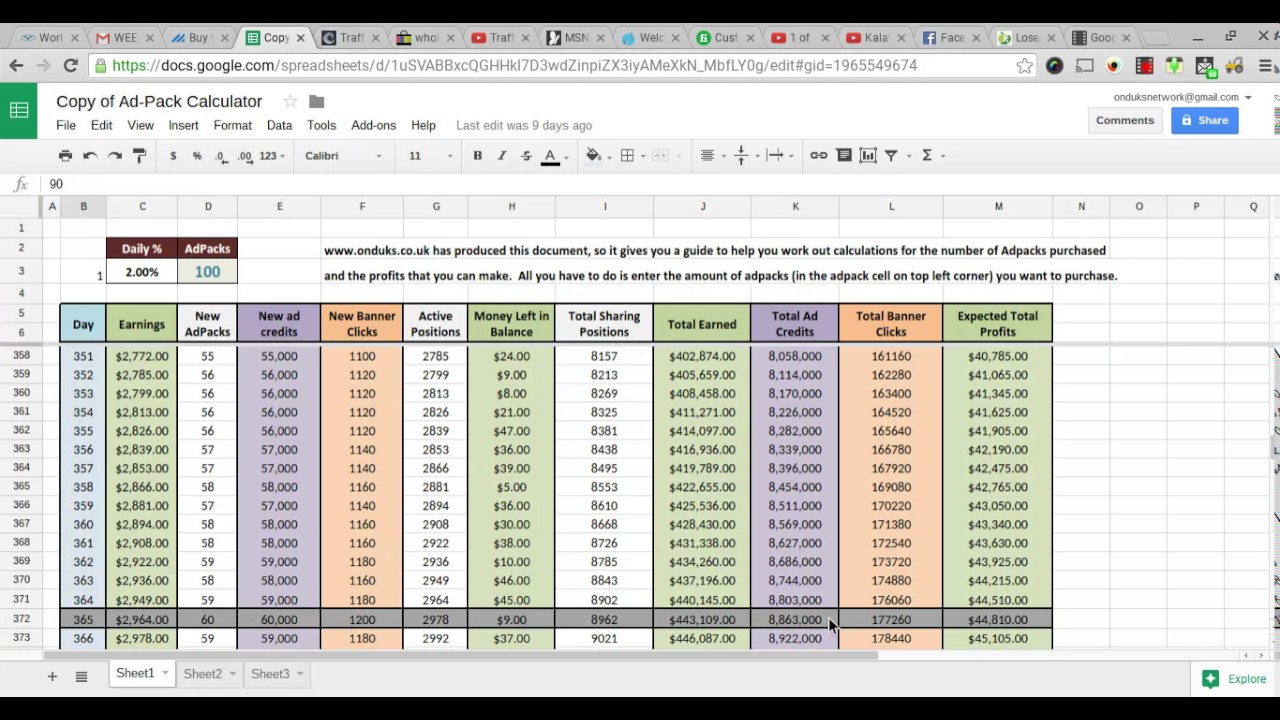
Task: Open the Chrome menu icon
Action: [x=1266, y=65]
